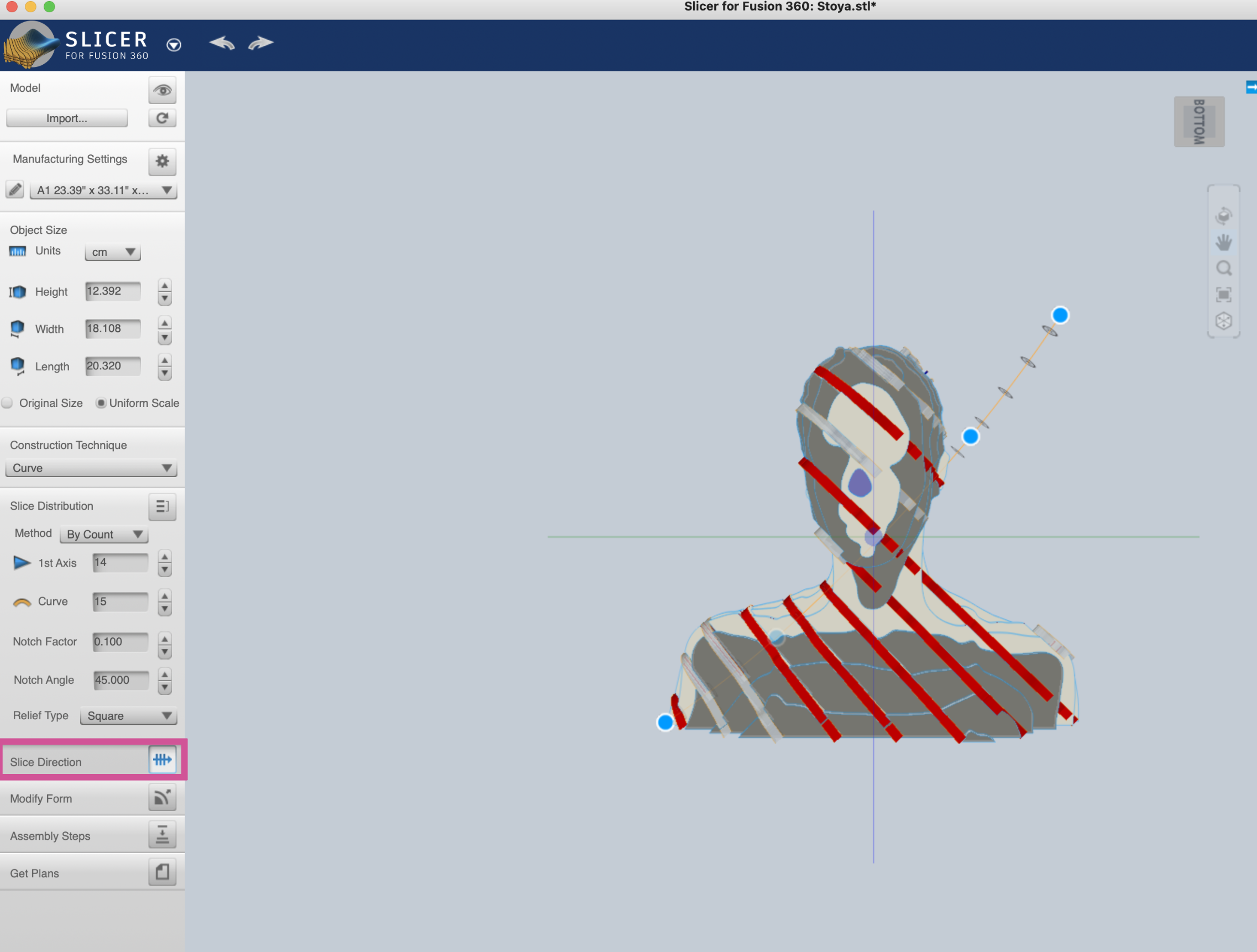The image size is (1257, 952).
Task: Increase 1st Axis count stepper
Action: click(165, 556)
